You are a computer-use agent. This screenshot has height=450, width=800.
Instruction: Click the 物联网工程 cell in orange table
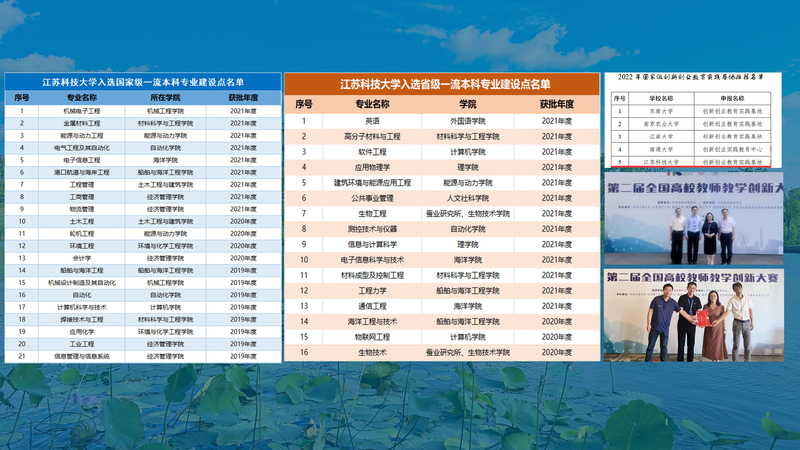(x=371, y=337)
